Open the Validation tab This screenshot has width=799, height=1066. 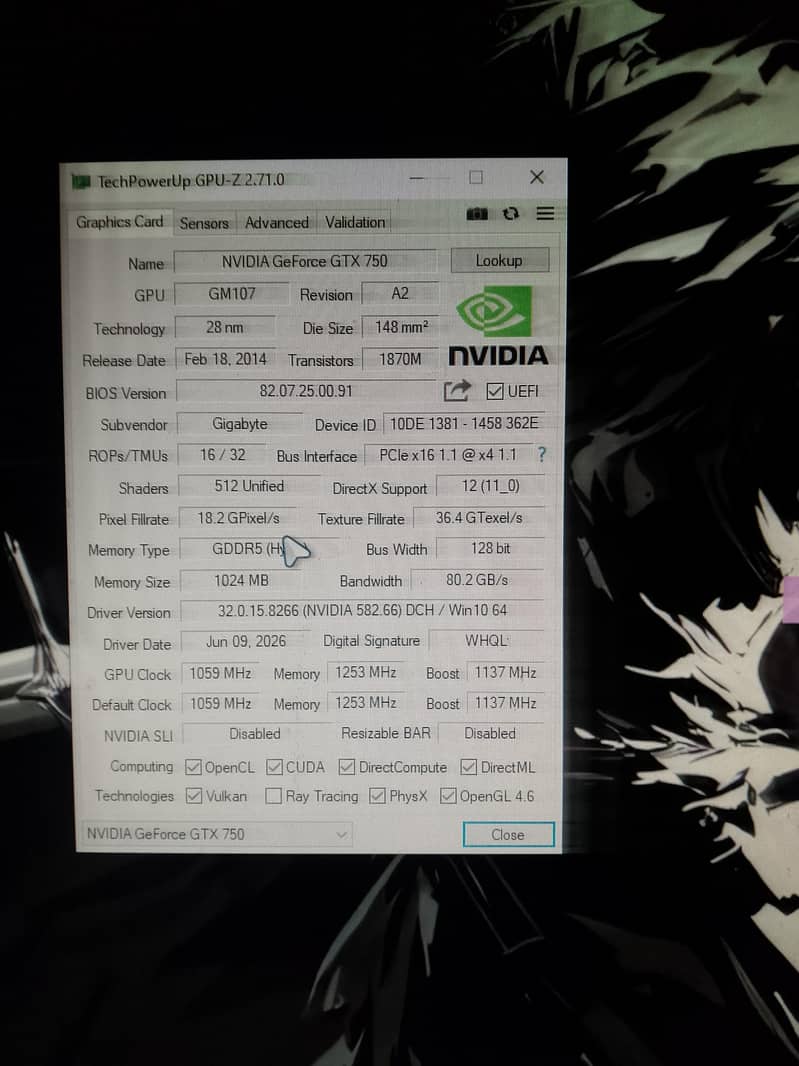pos(355,222)
